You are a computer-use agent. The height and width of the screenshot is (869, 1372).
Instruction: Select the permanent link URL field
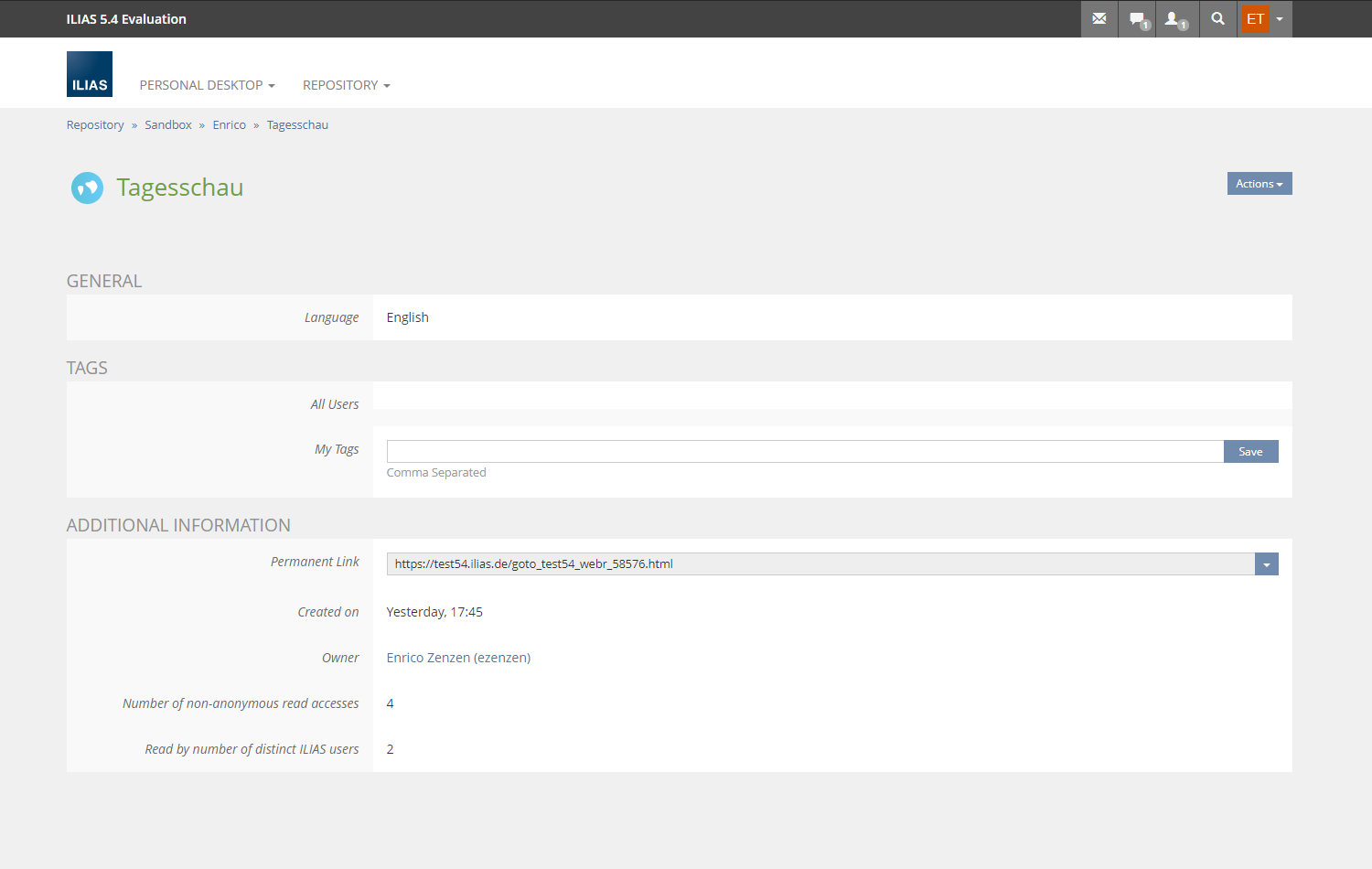[x=820, y=564]
